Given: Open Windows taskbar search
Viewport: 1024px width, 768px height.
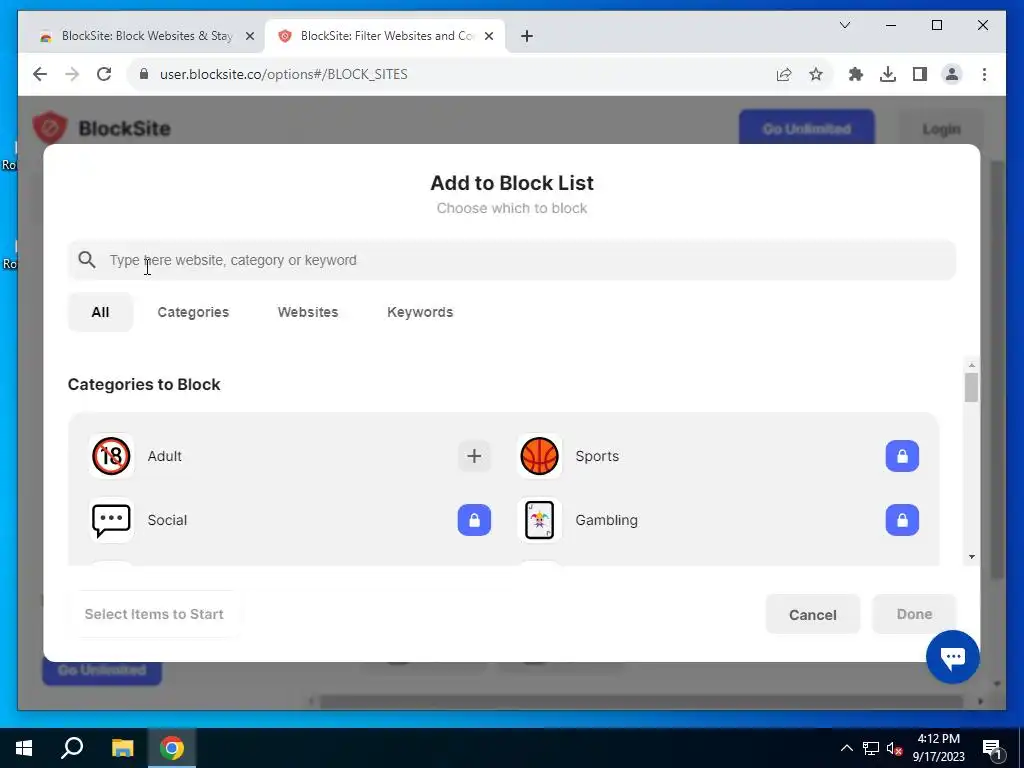Looking at the screenshot, I should coord(72,748).
